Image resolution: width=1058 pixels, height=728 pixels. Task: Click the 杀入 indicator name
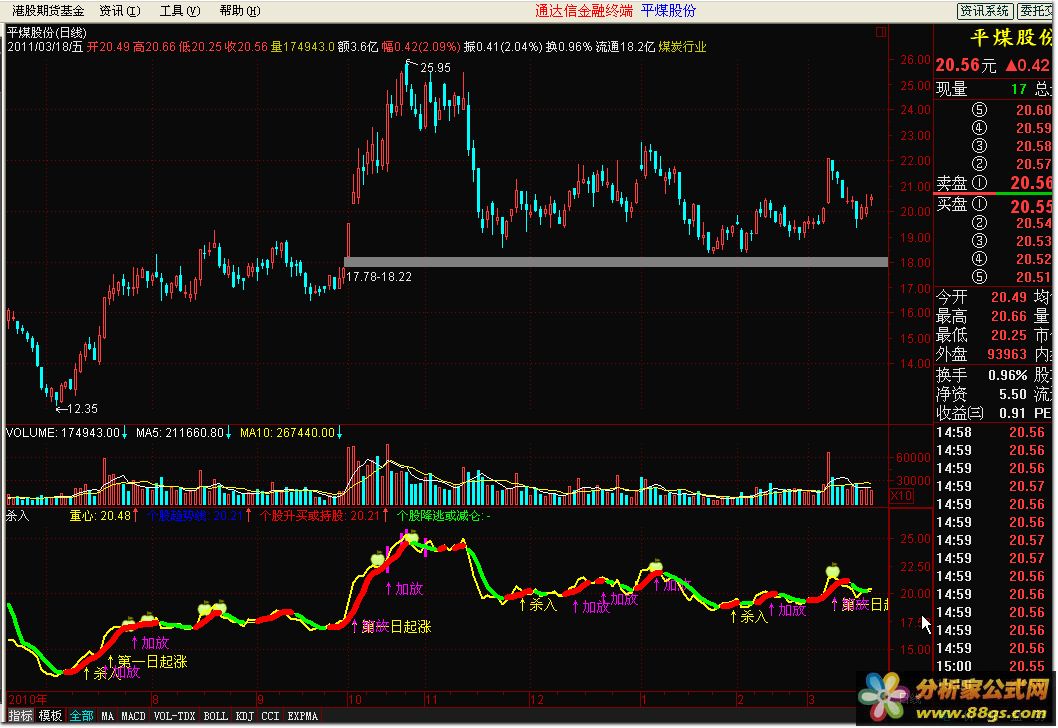point(18,516)
